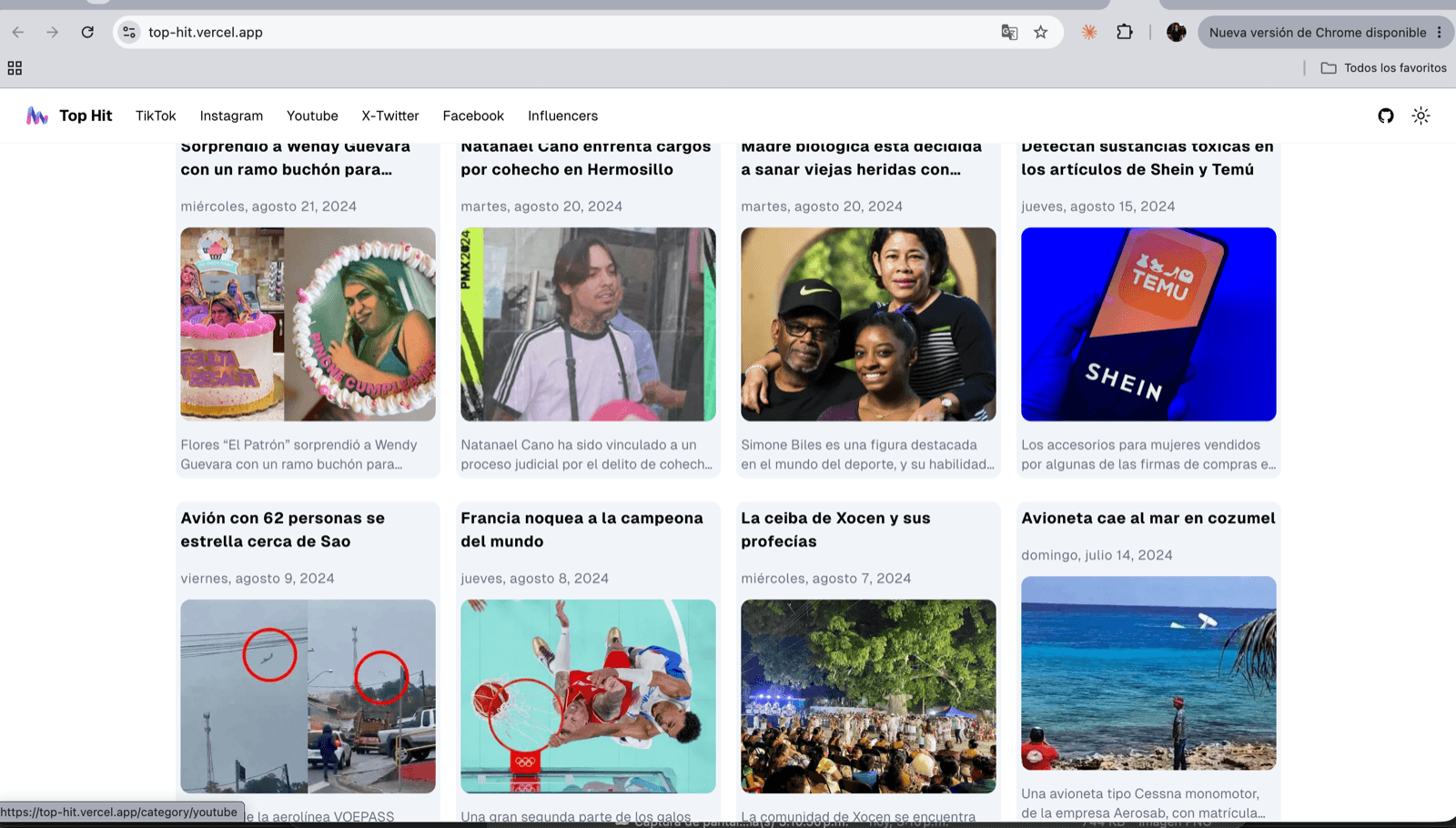The height and width of the screenshot is (828, 1456).
Task: Click date miércoles, agosto 21, 2024
Action: (x=268, y=207)
